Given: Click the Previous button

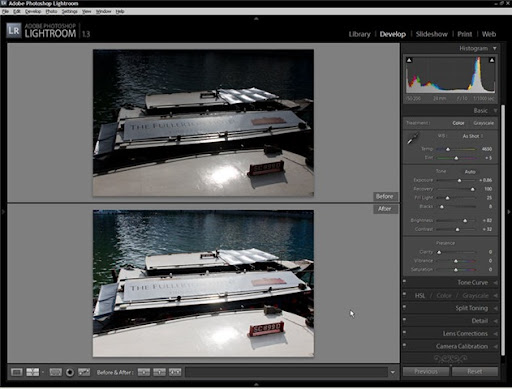Looking at the screenshot, I should pyautogui.click(x=426, y=371).
